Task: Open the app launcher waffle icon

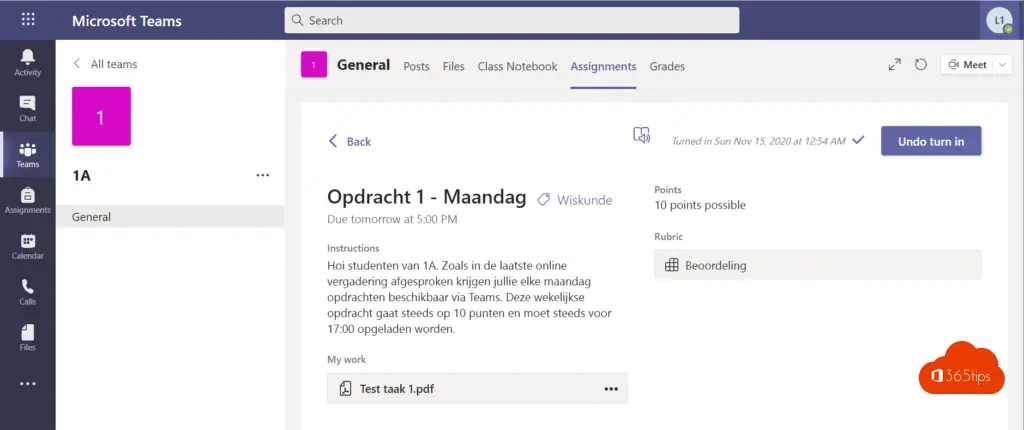Action: pyautogui.click(x=27, y=20)
